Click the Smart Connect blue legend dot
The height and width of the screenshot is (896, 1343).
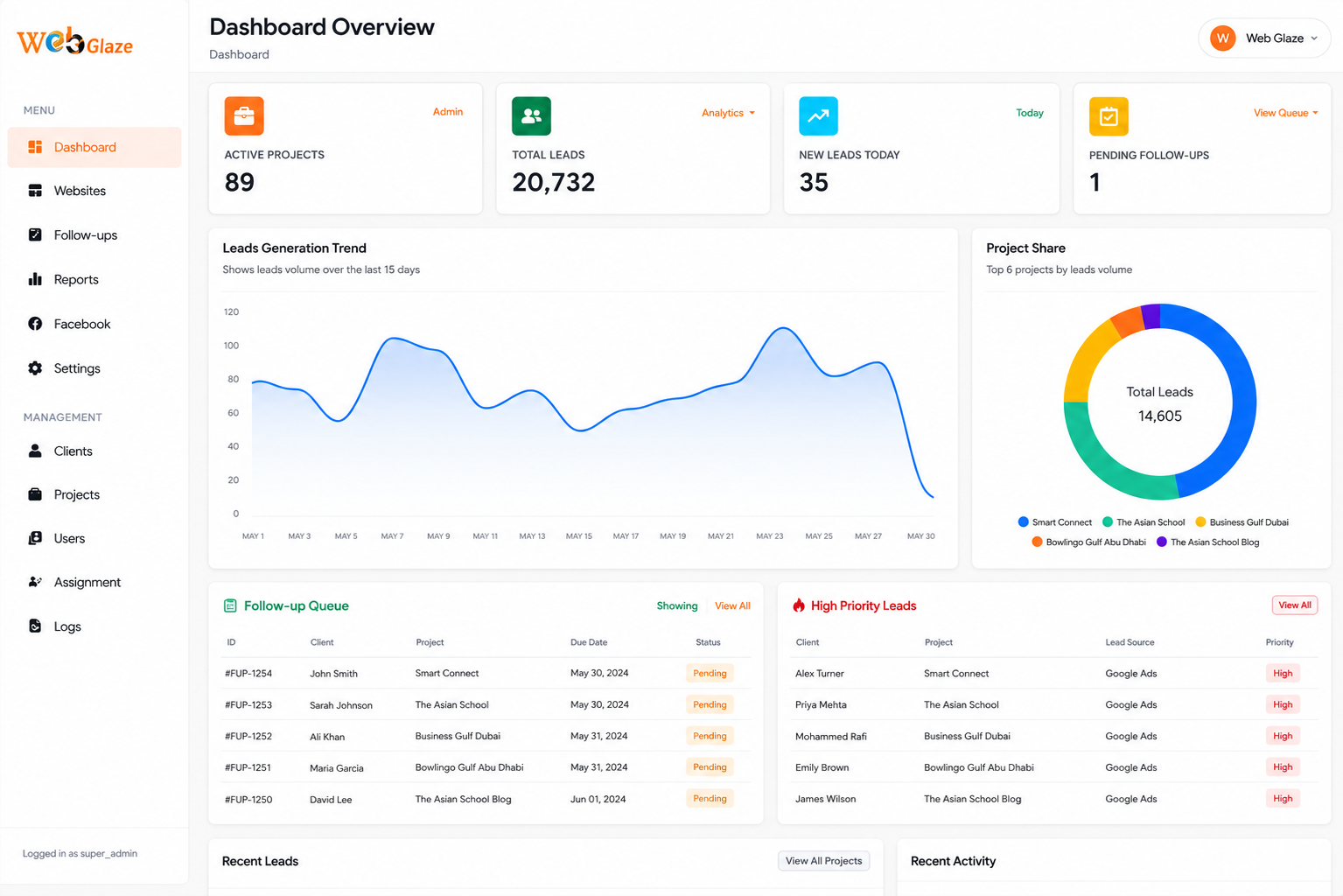[x=1023, y=521]
